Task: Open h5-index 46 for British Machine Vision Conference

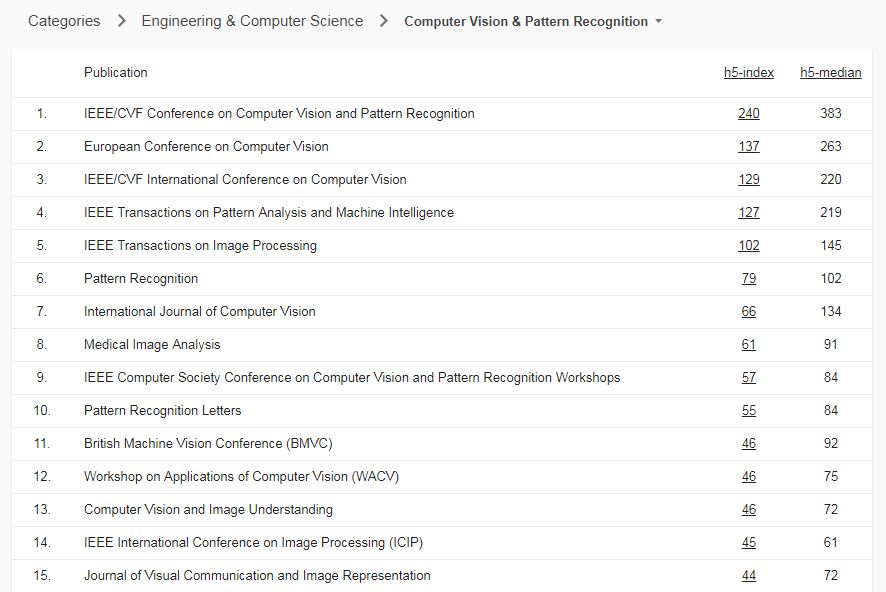Action: [749, 444]
